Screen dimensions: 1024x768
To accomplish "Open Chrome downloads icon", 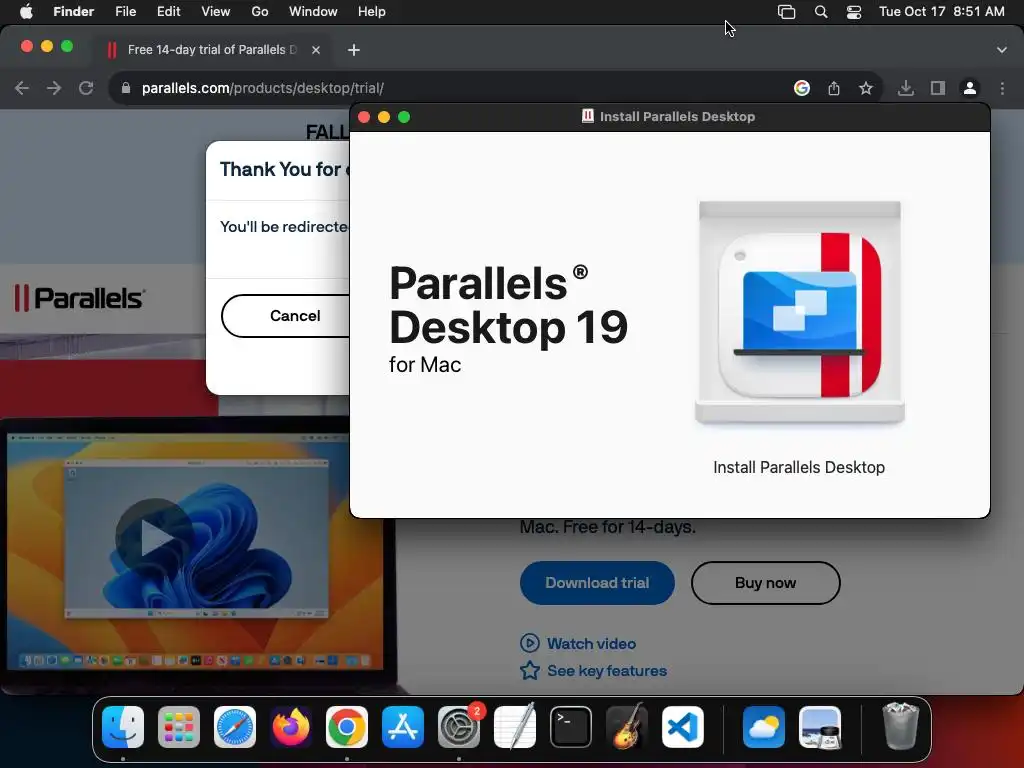I will (x=906, y=88).
